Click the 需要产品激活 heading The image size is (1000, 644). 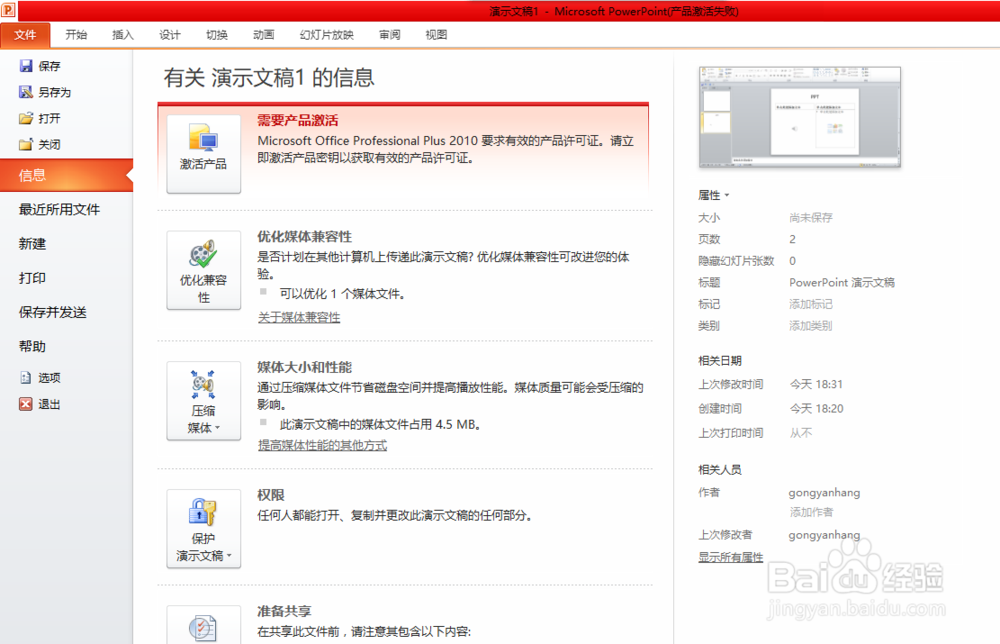coord(298,120)
